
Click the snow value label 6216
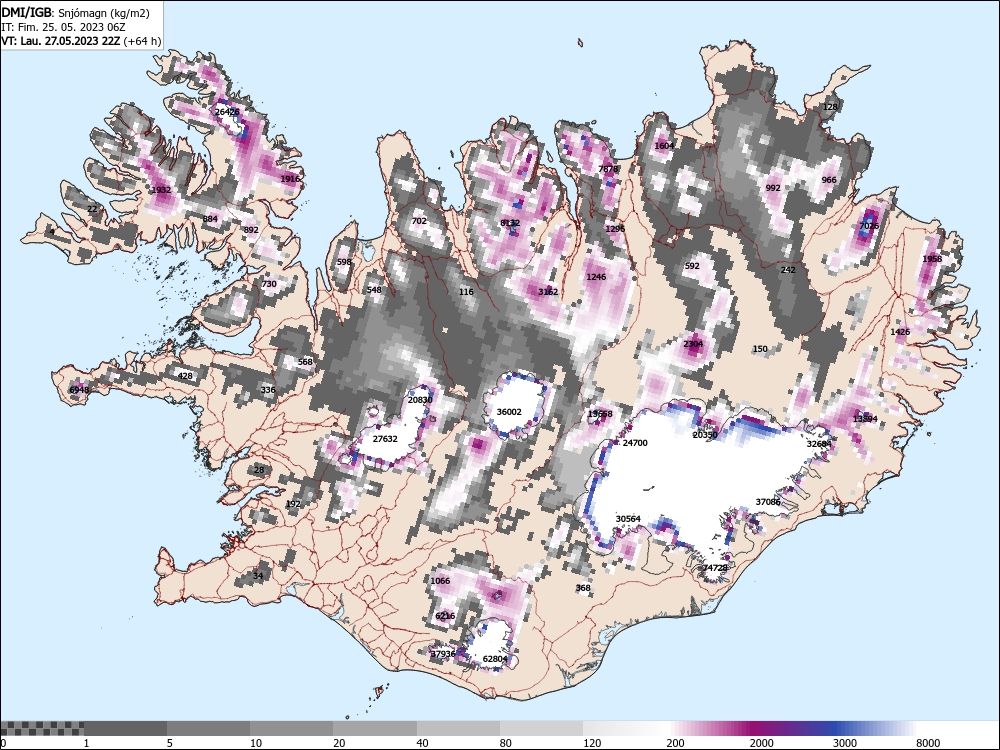pyautogui.click(x=445, y=616)
